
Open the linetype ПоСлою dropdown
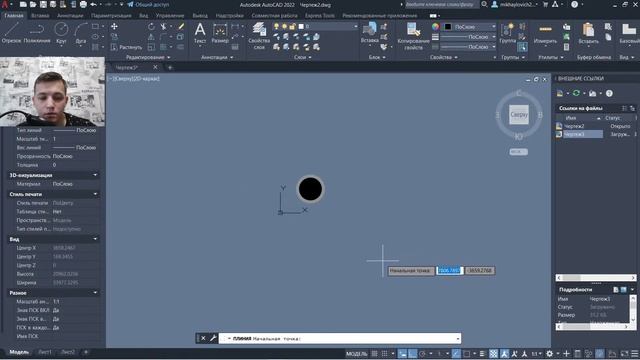(469, 47)
